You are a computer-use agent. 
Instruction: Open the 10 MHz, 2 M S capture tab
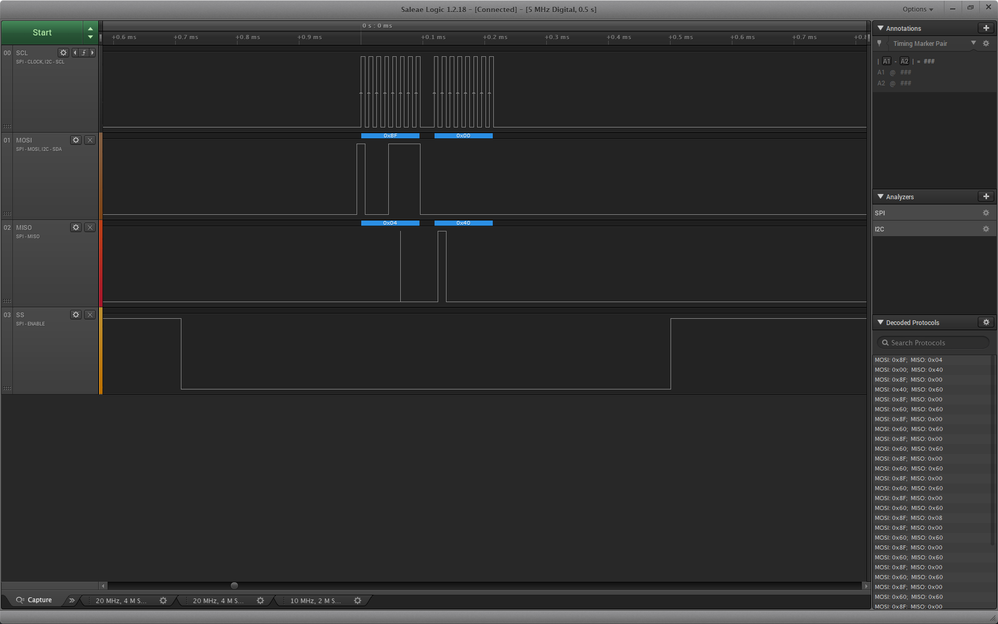click(x=315, y=600)
